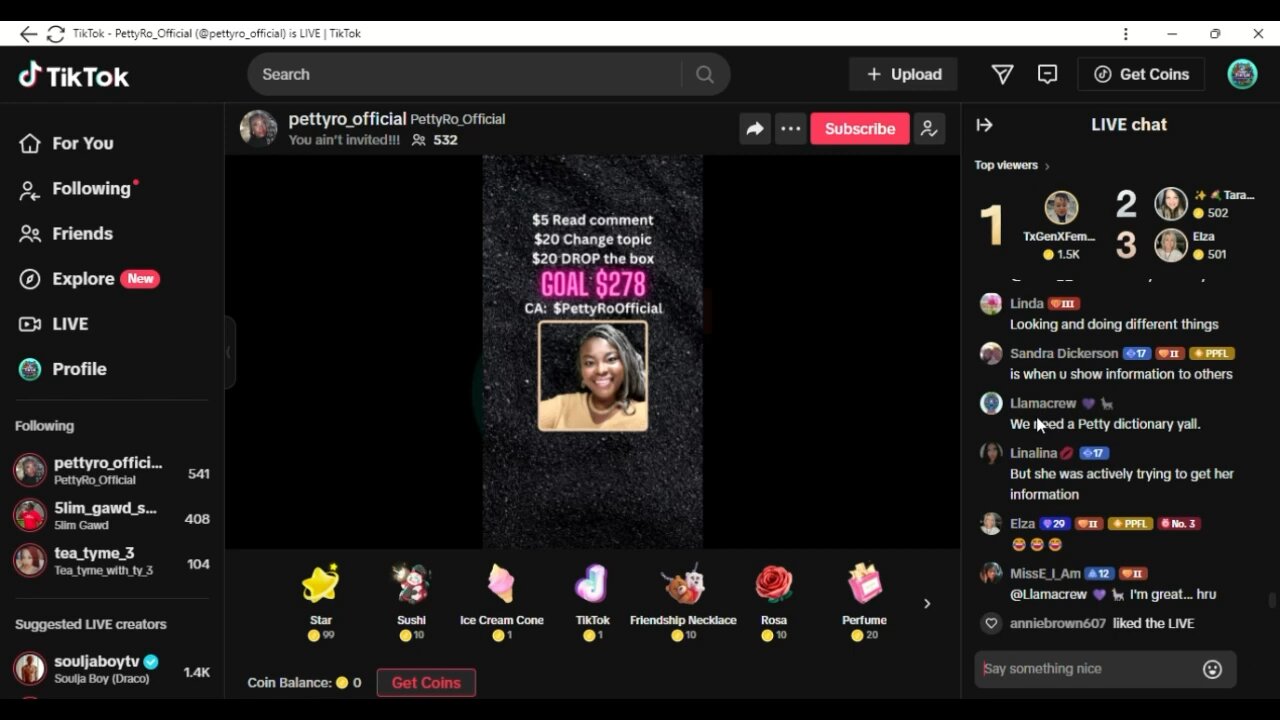Send the Rosa gift
This screenshot has height=720, width=1280.
(773, 601)
